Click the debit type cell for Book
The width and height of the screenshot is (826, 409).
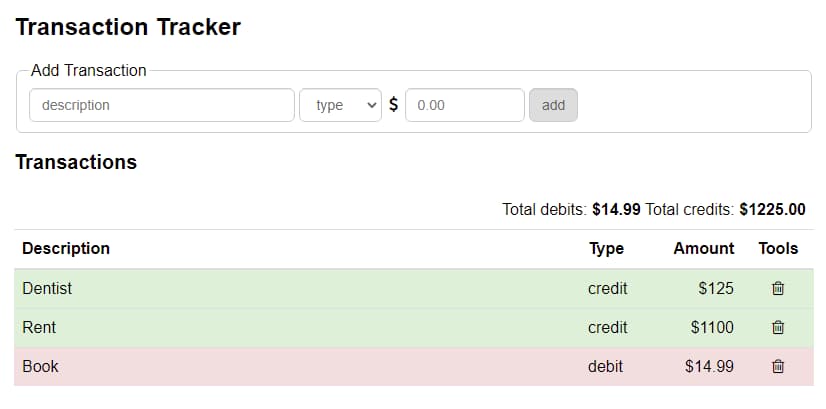[605, 367]
